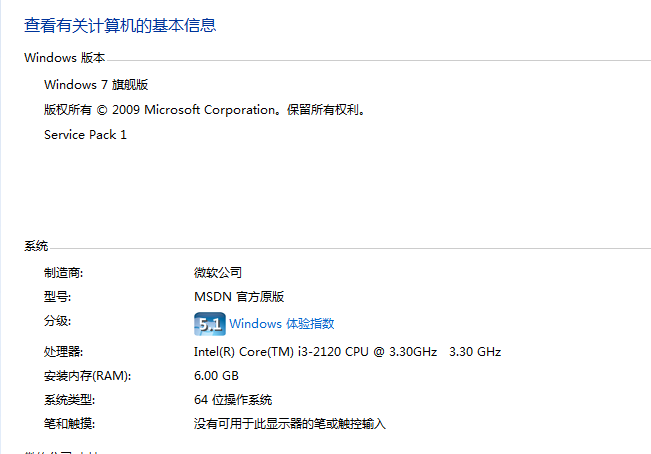Viewport: 651px width, 454px height.
Task: Click the 笔和触摸 label
Action: (x=69, y=424)
